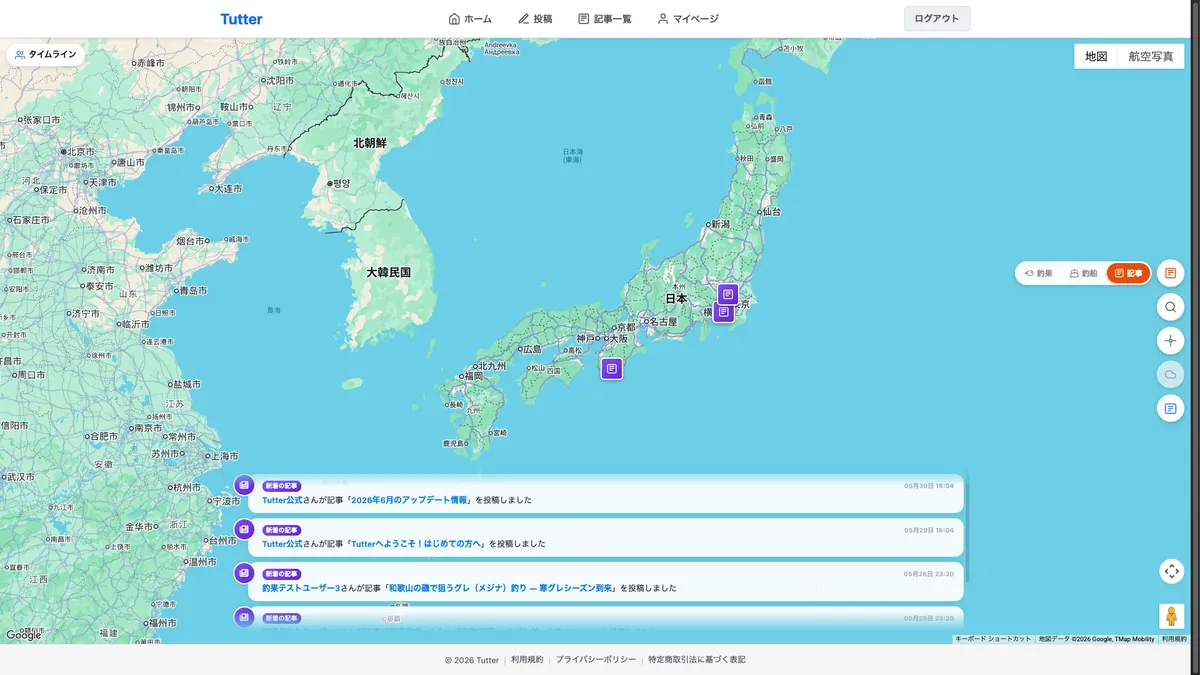
Task: Click timestamp 05月29日 16:04
Action: pyautogui.click(x=929, y=530)
